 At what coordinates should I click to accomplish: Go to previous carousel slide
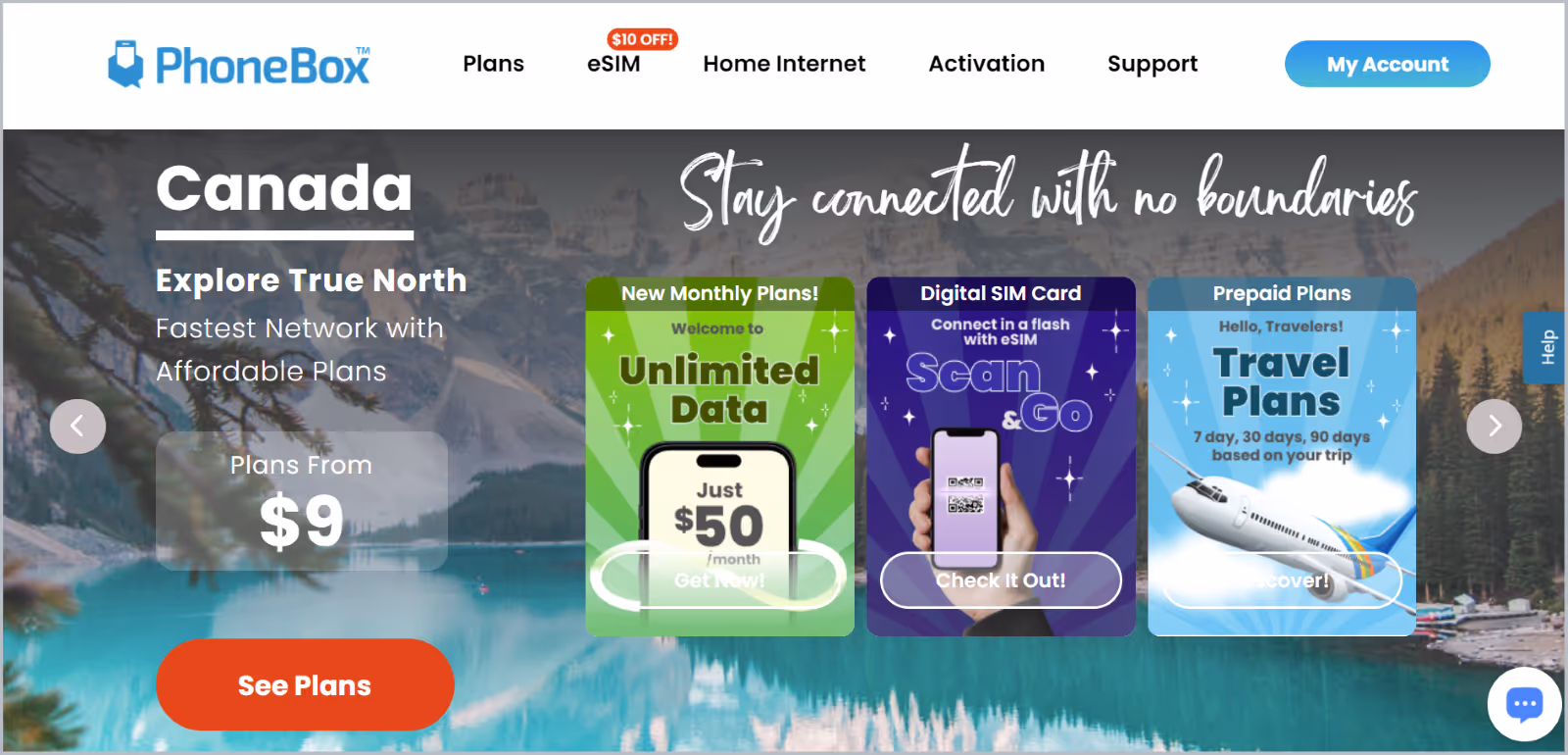77,426
